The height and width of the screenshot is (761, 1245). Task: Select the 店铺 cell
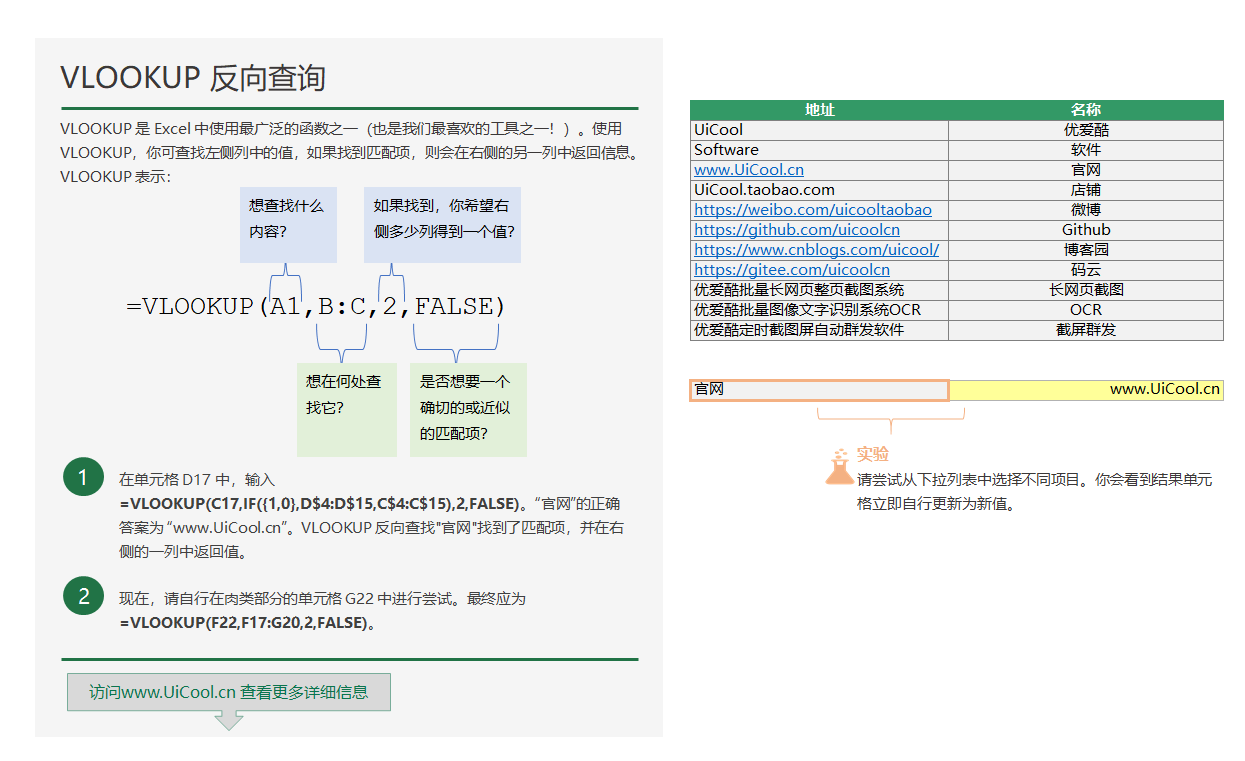[1086, 190]
